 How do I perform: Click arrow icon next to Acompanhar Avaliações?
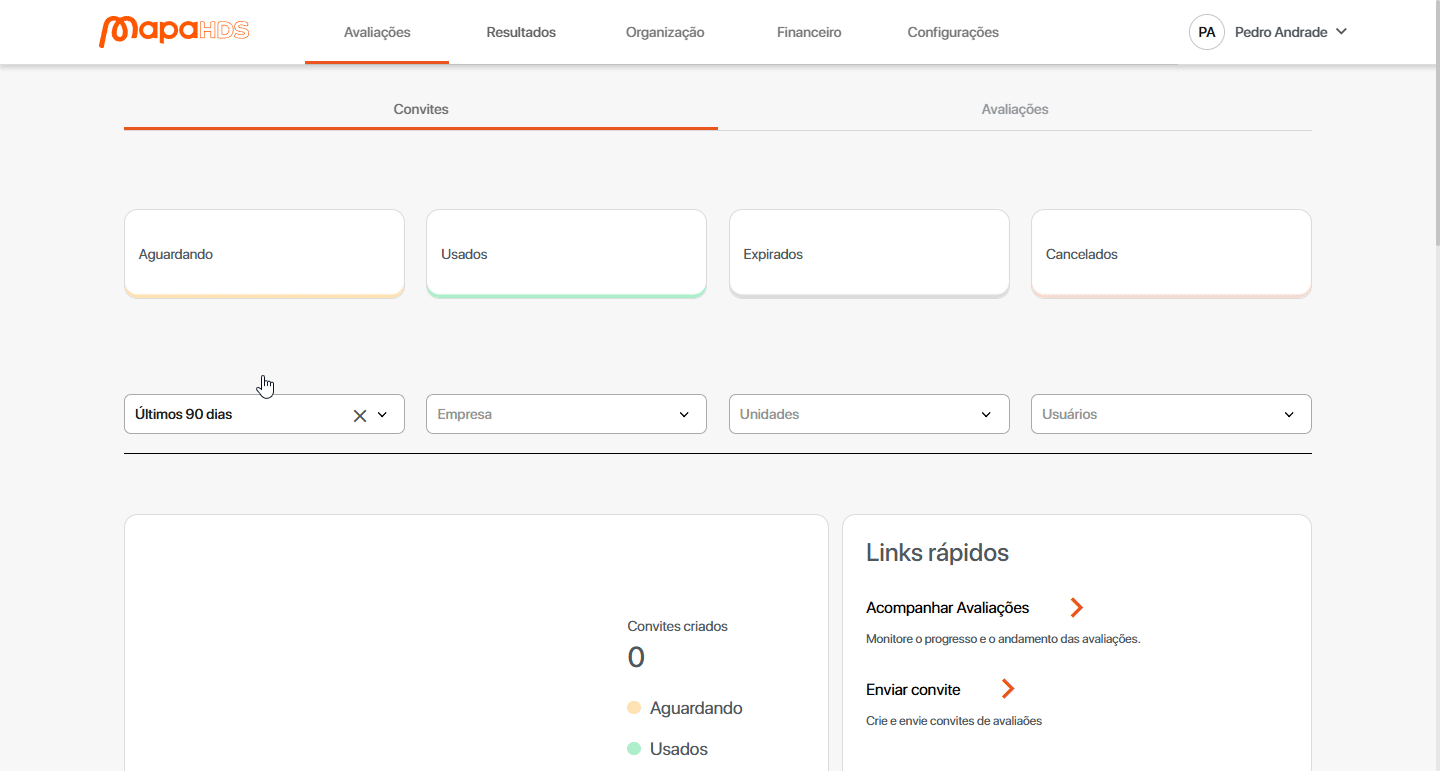[x=1076, y=608]
